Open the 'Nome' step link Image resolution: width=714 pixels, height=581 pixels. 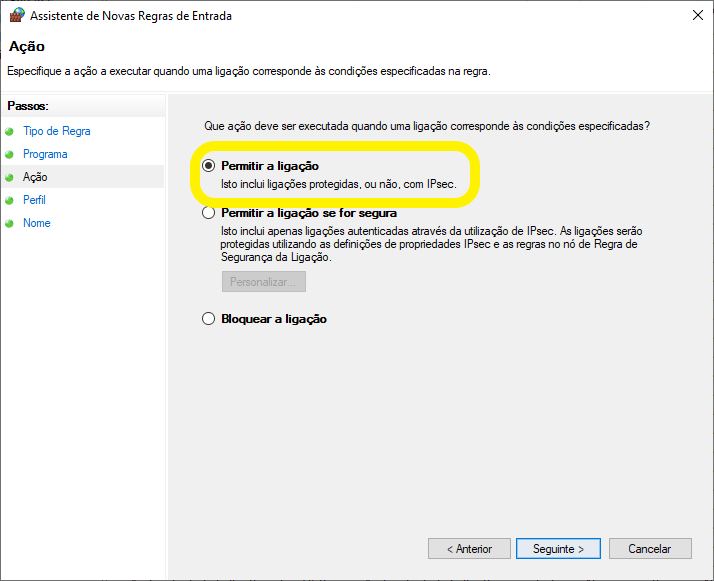(x=36, y=223)
